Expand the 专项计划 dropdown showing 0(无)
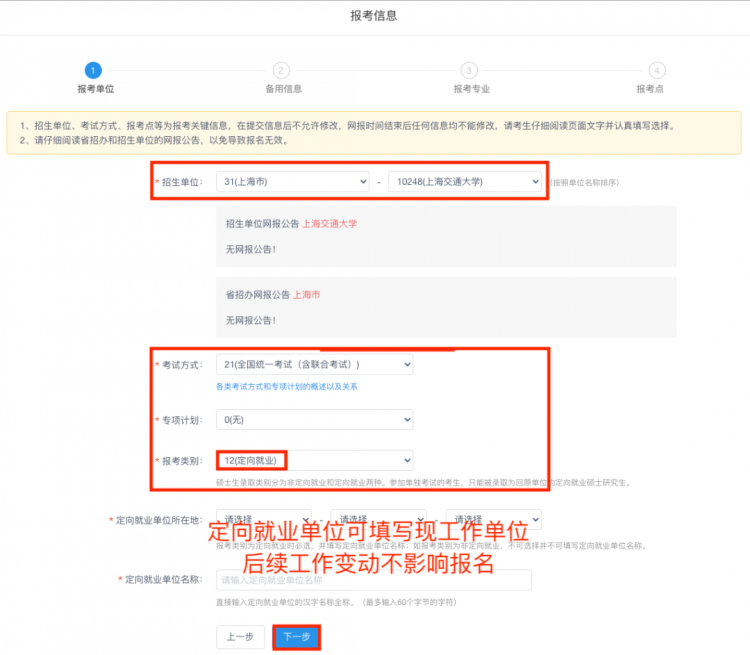Image resolution: width=750 pixels, height=655 pixels. tap(314, 420)
